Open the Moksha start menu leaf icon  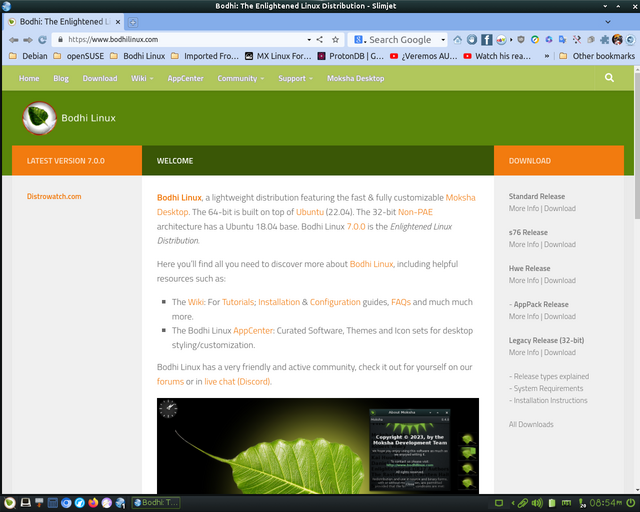[x=10, y=503]
